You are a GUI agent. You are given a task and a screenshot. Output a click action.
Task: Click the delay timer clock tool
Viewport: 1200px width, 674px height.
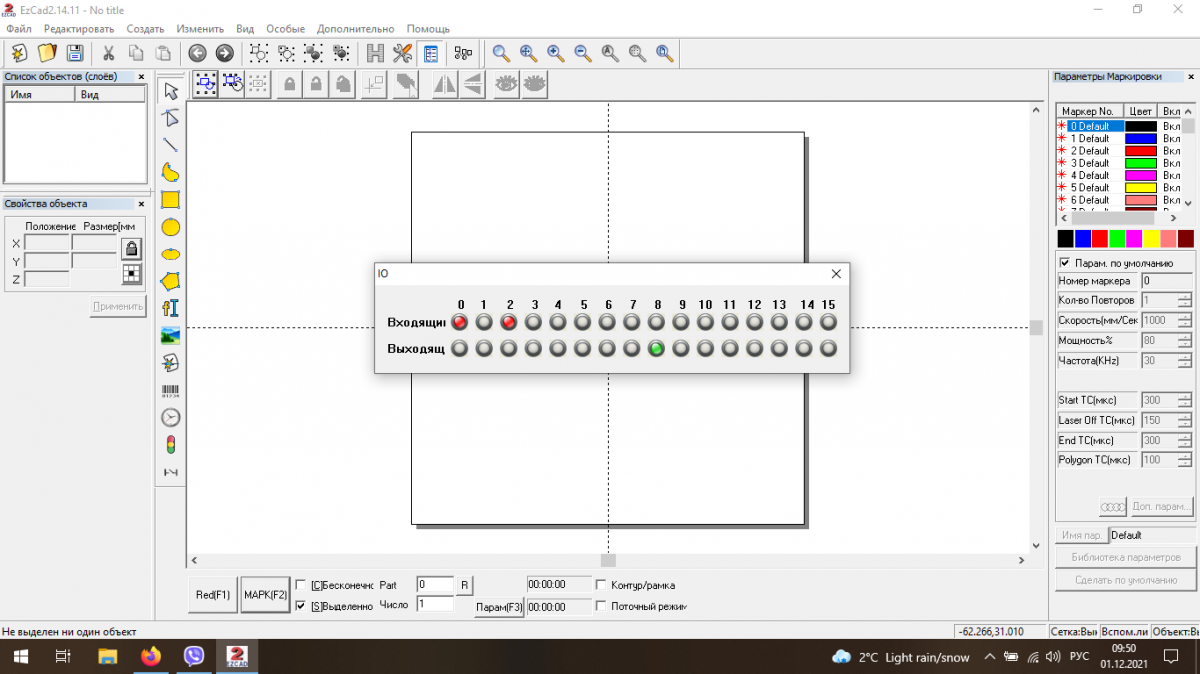coord(171,418)
